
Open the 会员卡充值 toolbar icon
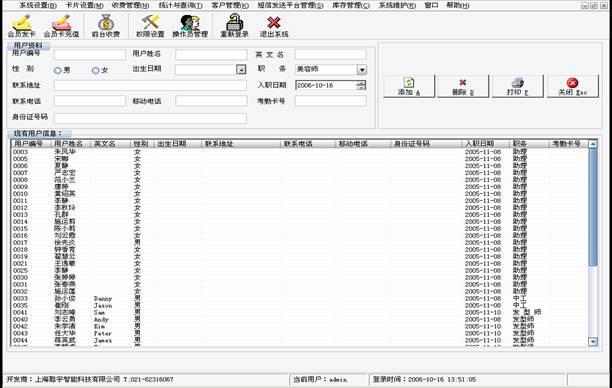(x=61, y=26)
